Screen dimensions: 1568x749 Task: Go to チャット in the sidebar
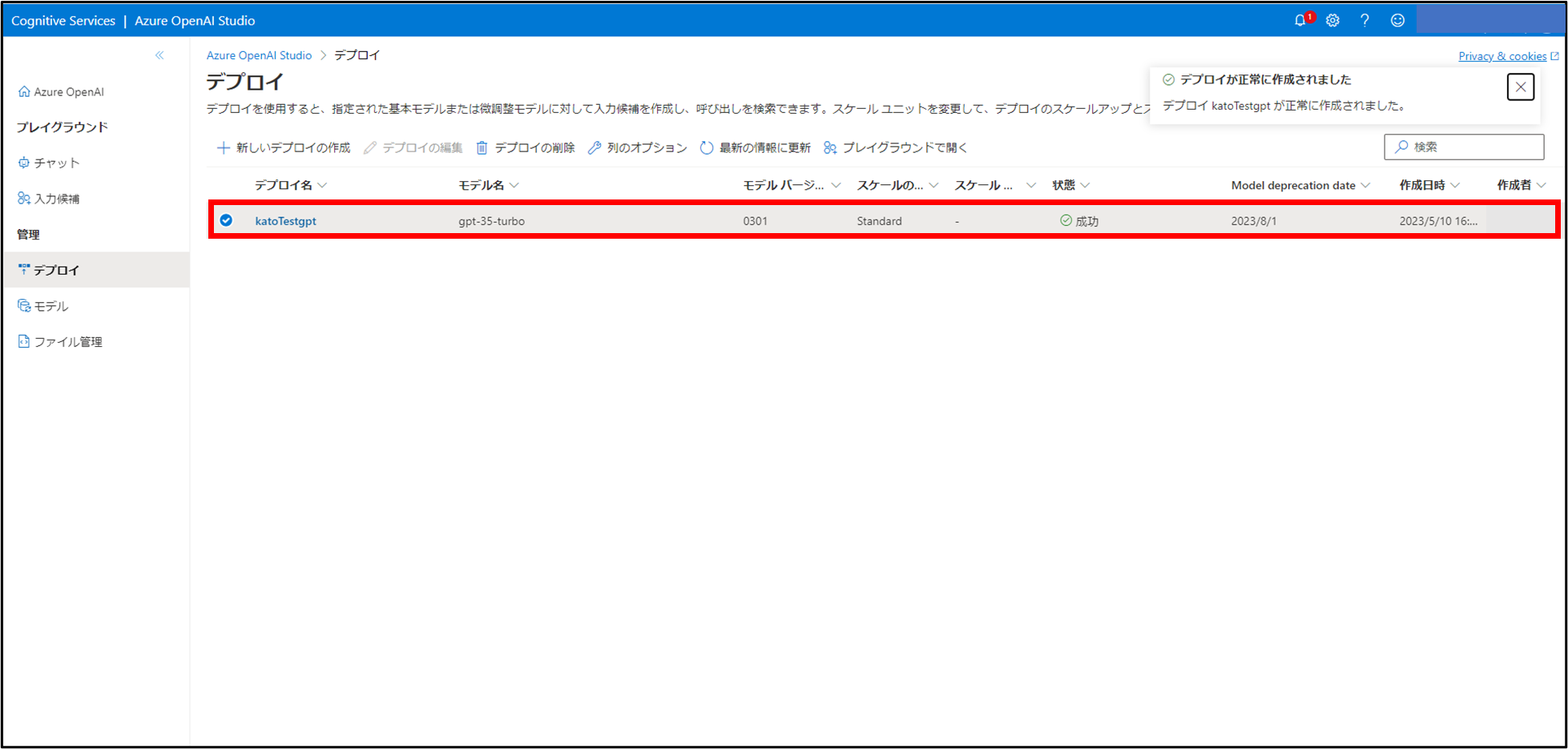(x=56, y=163)
